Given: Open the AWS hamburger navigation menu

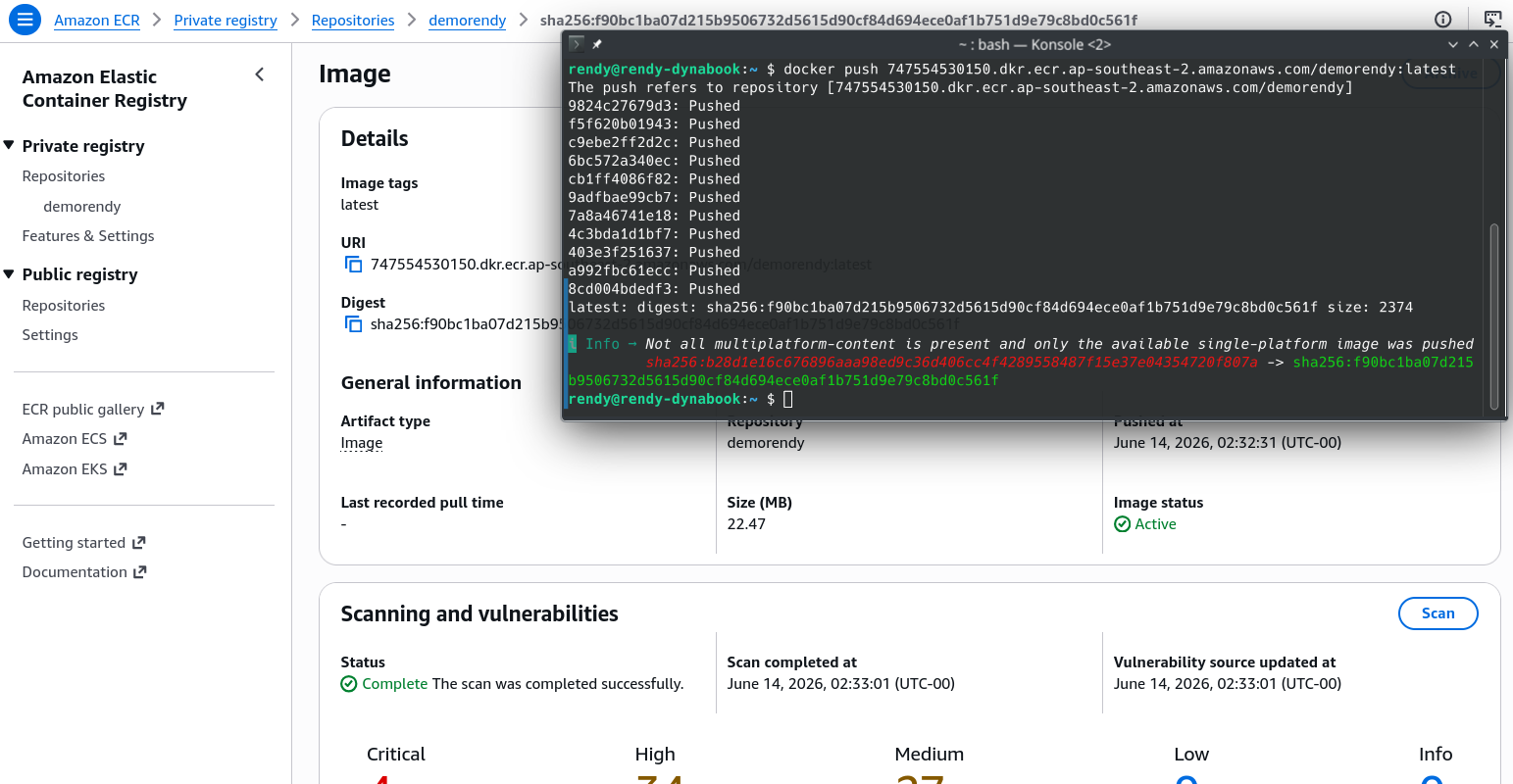Looking at the screenshot, I should (x=25, y=19).
